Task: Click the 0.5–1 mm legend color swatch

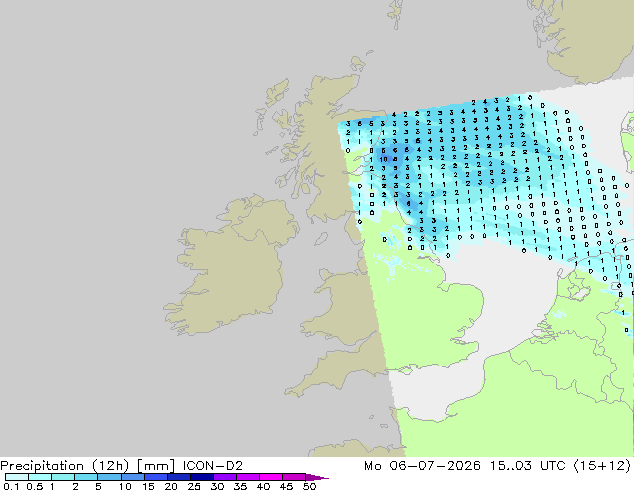Action: pos(40,477)
